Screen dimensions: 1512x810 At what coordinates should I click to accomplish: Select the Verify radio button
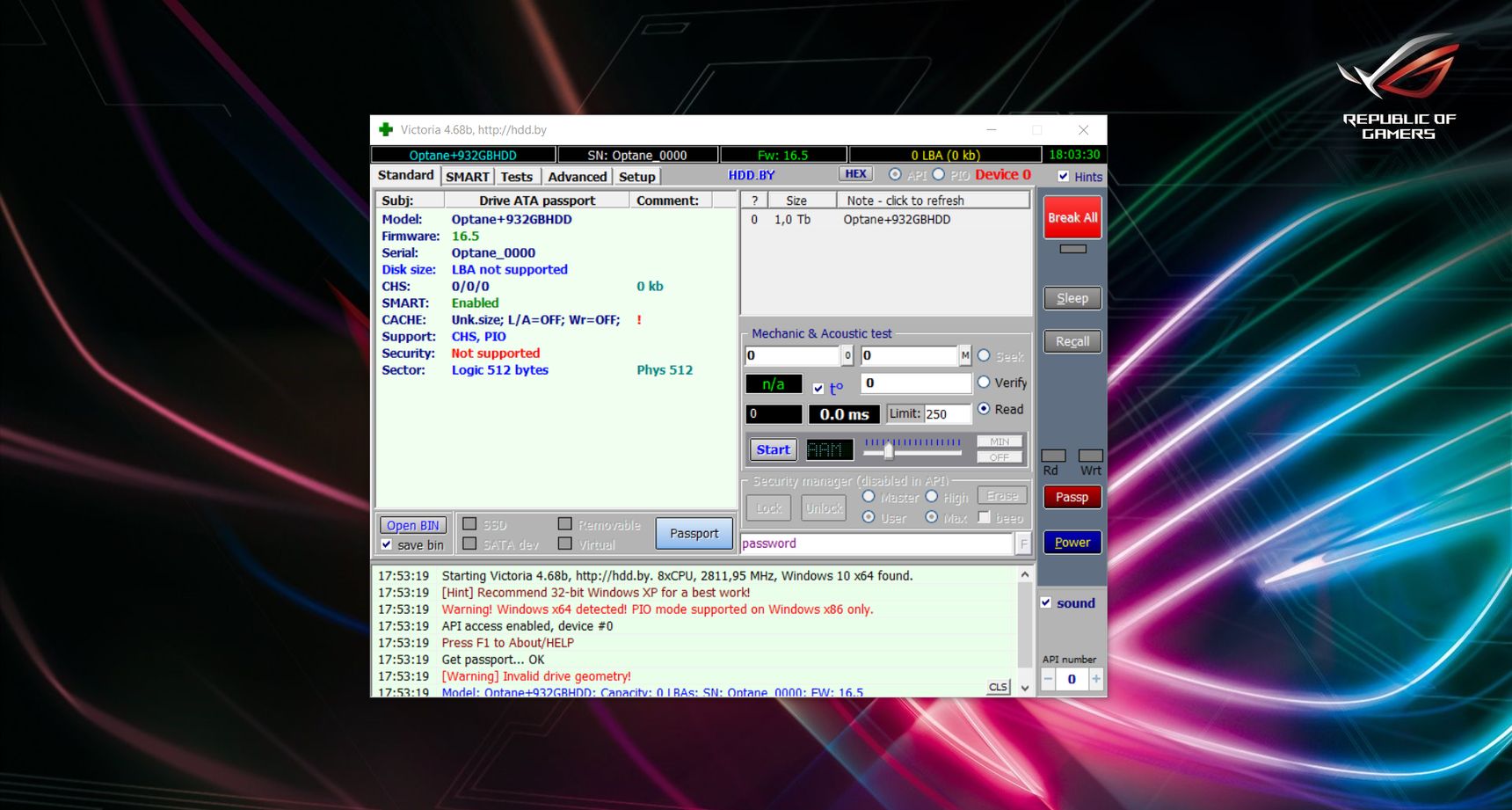click(984, 382)
